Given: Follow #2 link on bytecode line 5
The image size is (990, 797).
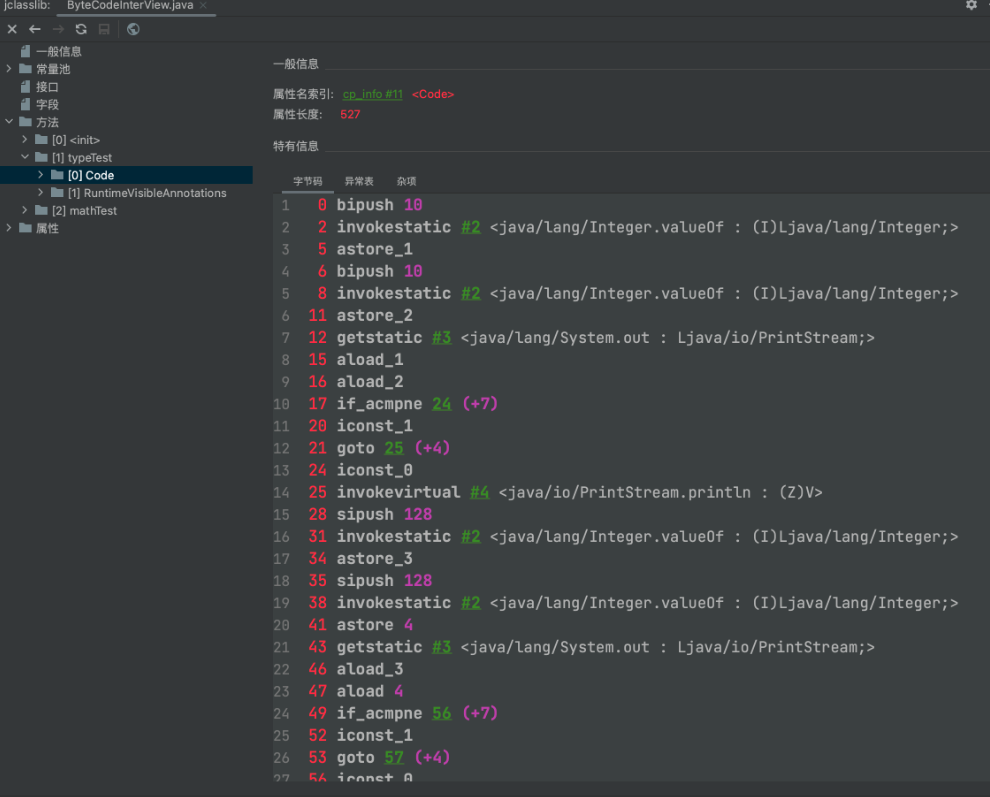Looking at the screenshot, I should 470,293.
